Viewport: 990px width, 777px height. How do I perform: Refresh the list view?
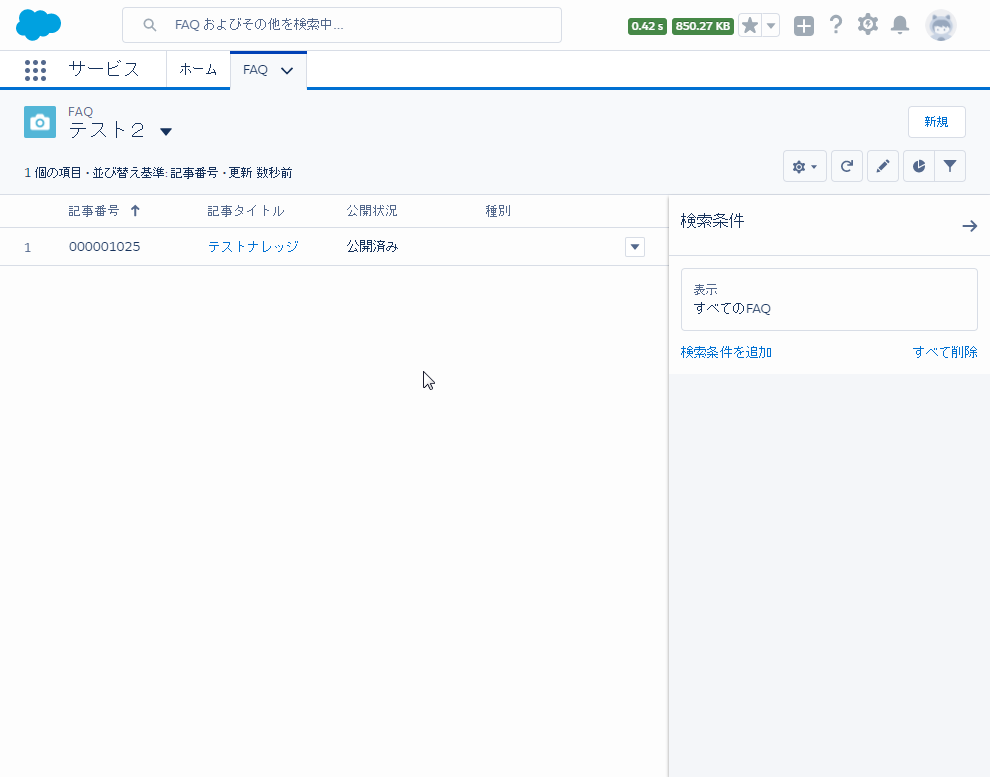(x=847, y=167)
